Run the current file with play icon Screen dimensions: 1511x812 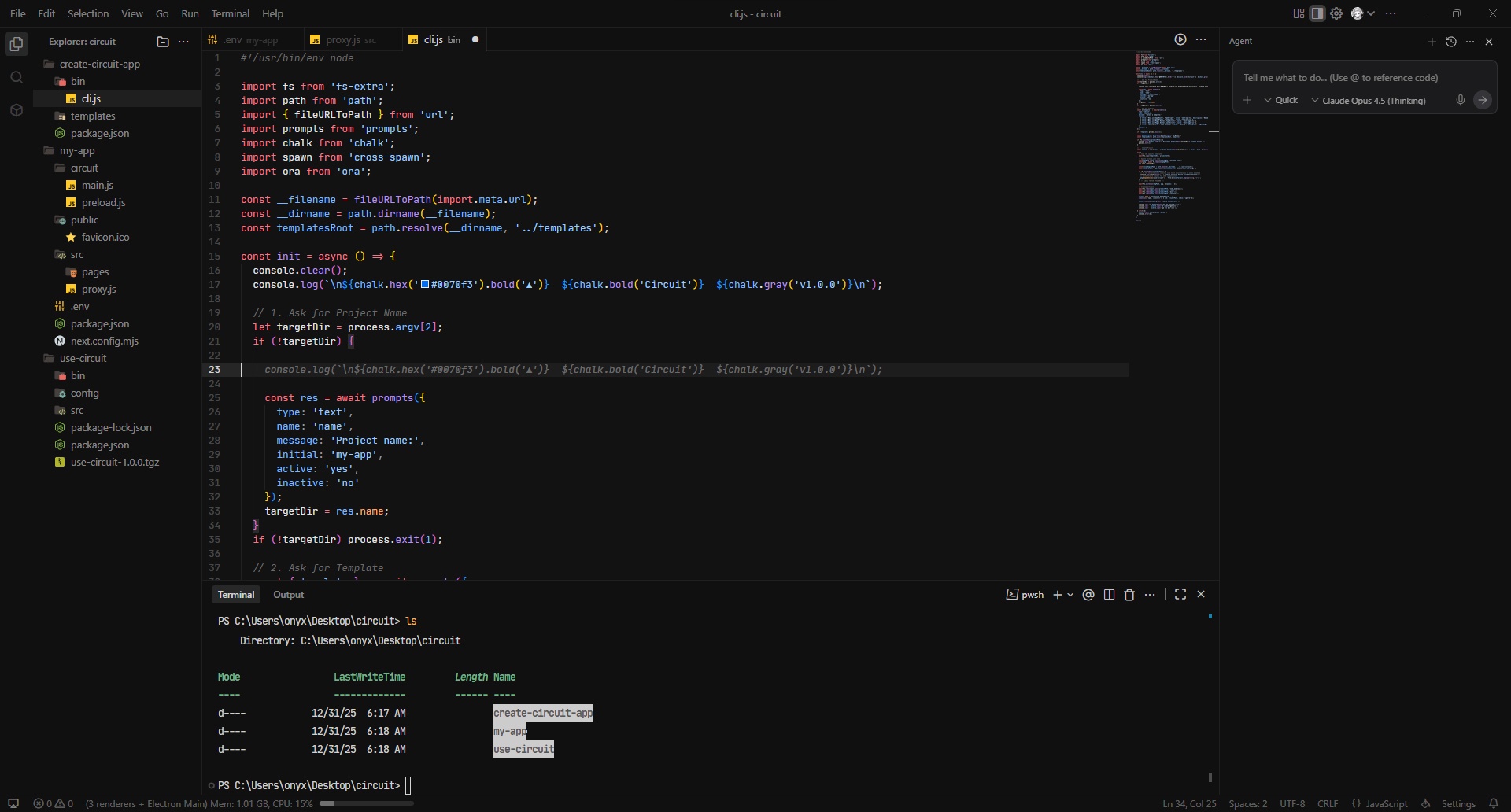[1180, 39]
